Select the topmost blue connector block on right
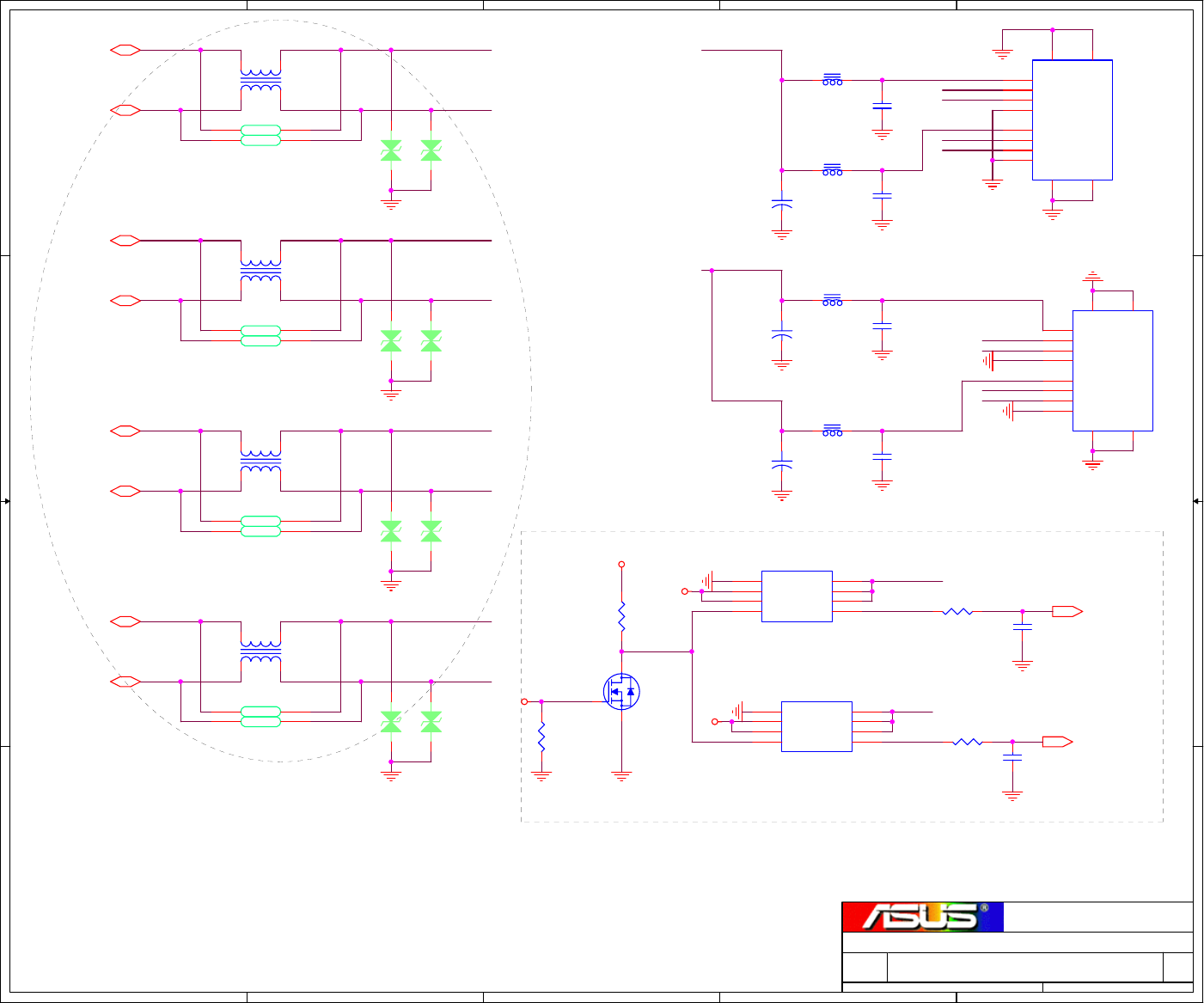Screen dimensions: 1204x1003 tap(1073, 119)
